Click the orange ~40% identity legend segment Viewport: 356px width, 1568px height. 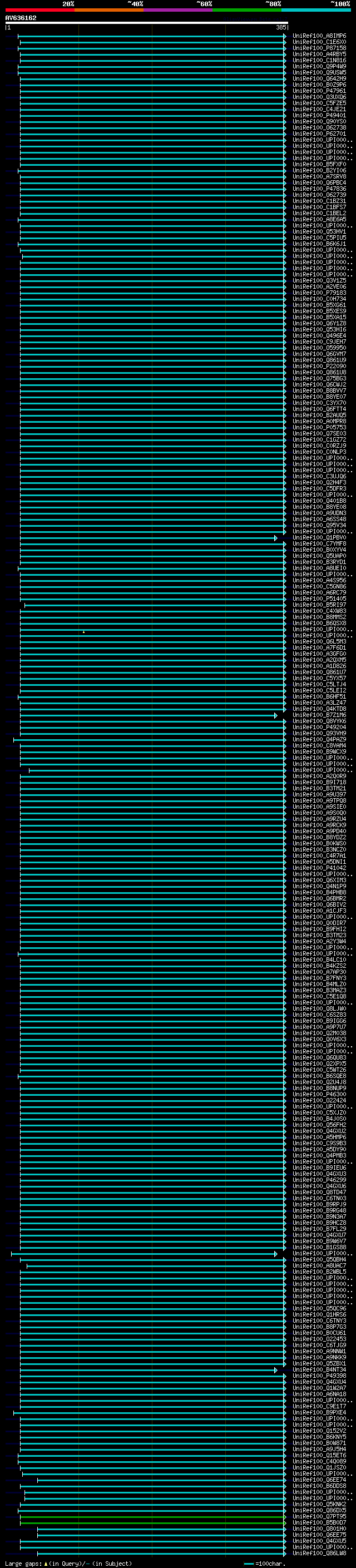pyautogui.click(x=108, y=10)
